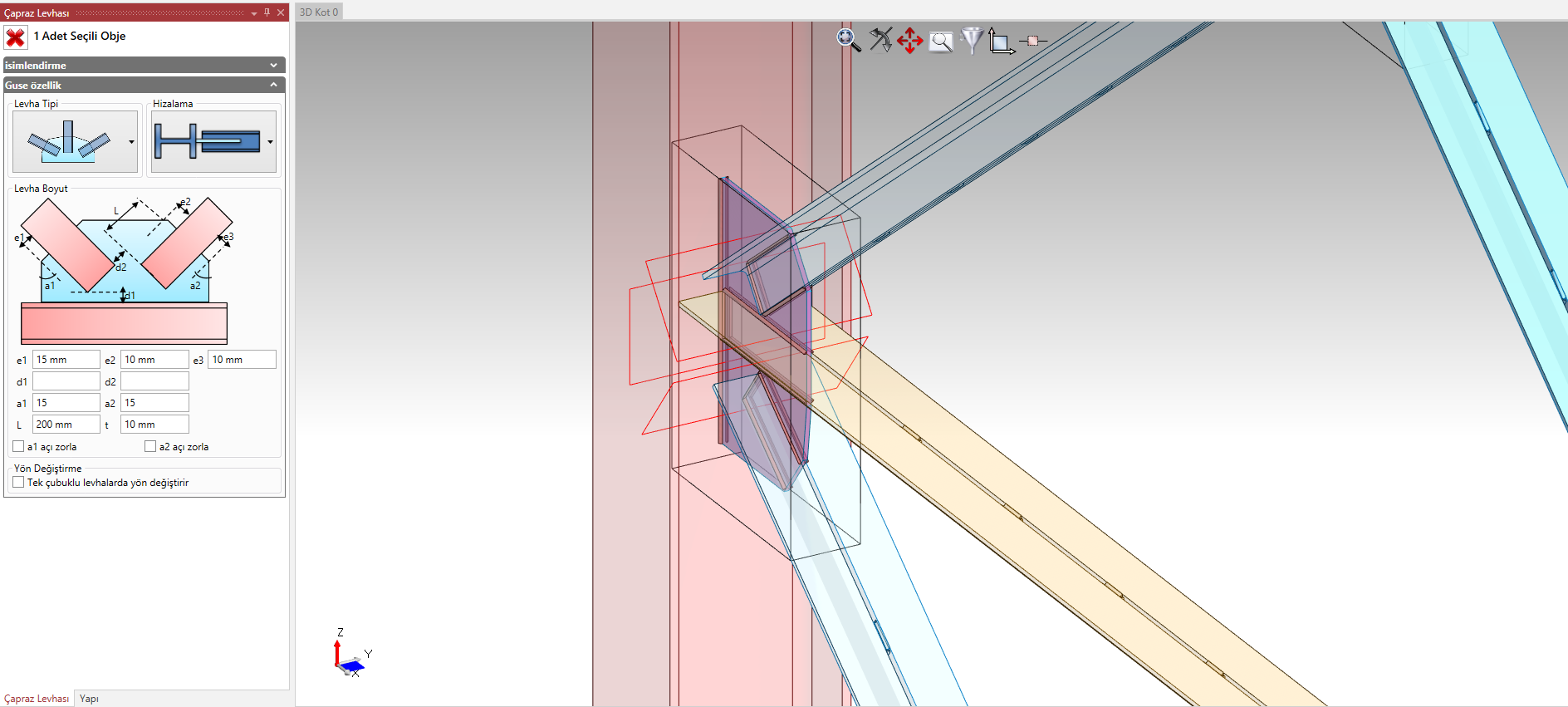Enable the 'a1 açı zorla' checkbox

18,447
